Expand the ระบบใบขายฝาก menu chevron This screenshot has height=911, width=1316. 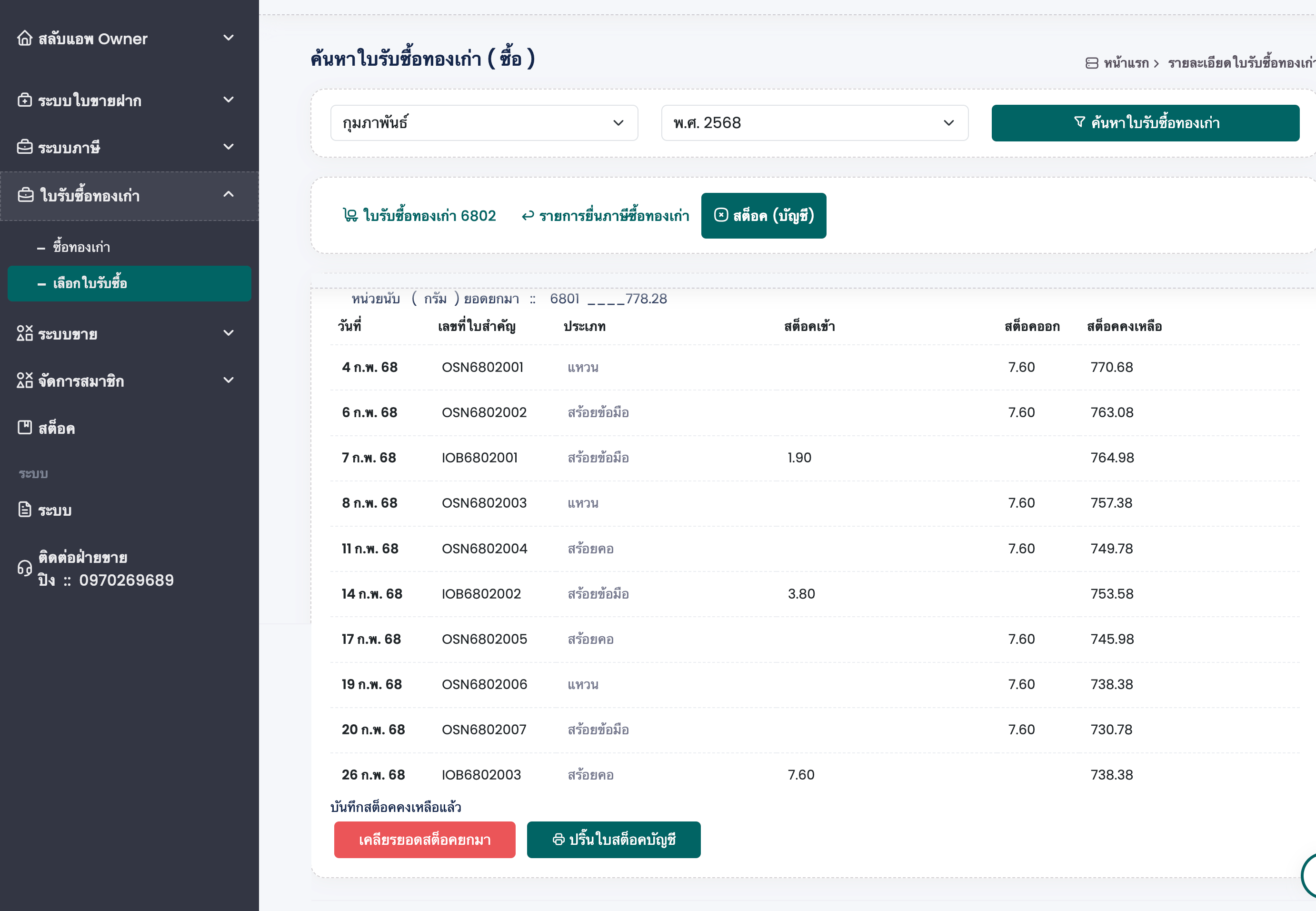point(228,100)
